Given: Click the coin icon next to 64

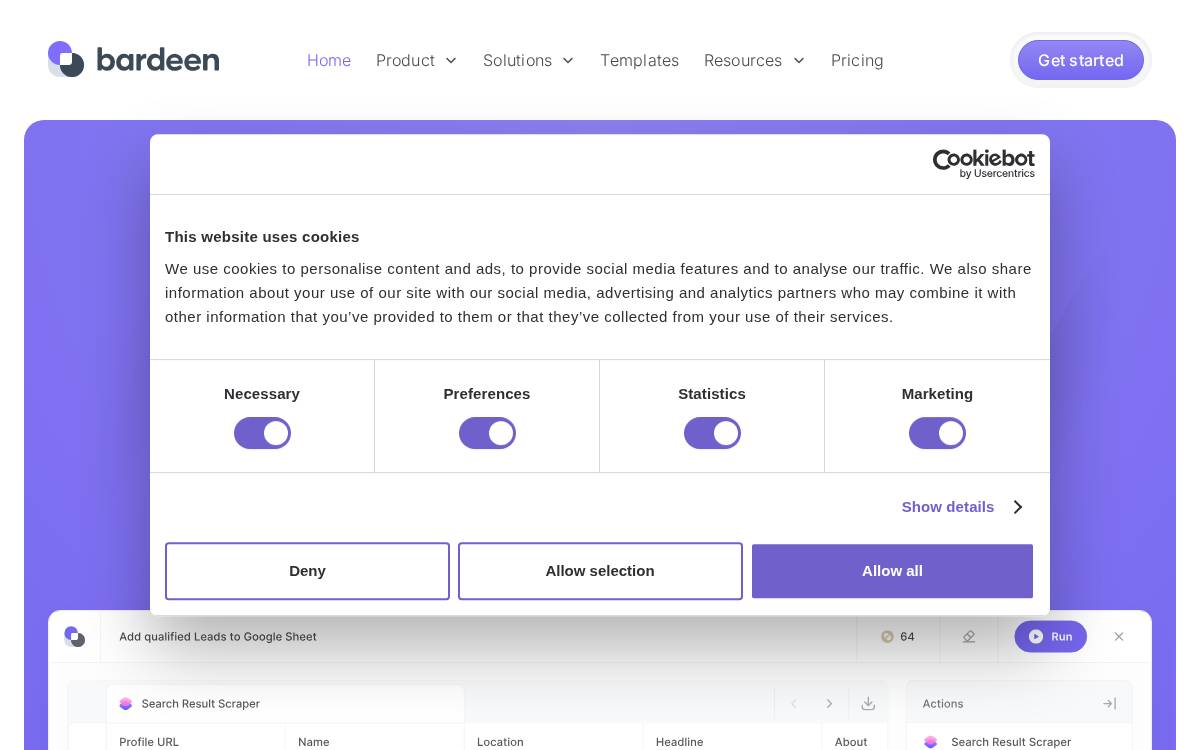Looking at the screenshot, I should tap(887, 636).
